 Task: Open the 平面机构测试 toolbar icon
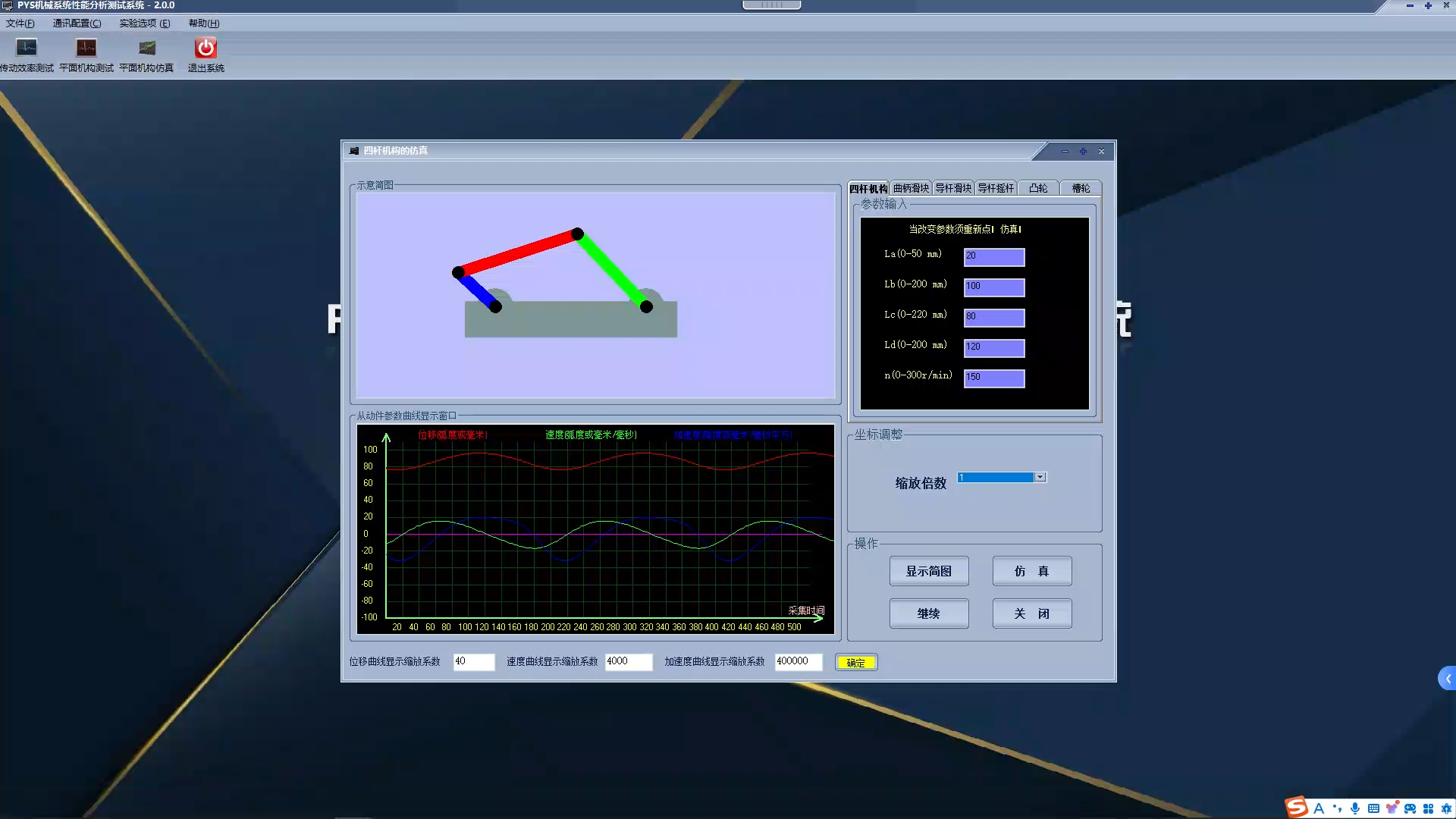[x=86, y=48]
